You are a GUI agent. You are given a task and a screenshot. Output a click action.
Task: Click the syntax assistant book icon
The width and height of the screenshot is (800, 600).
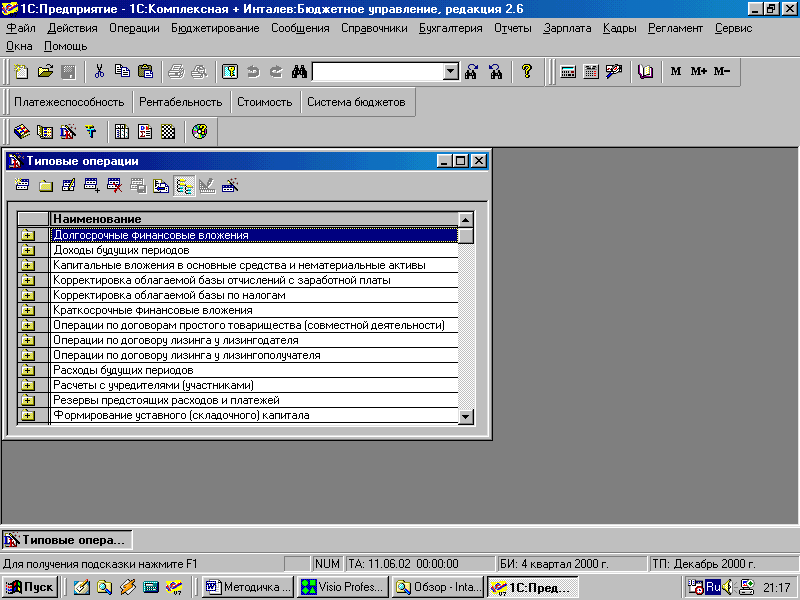645,71
